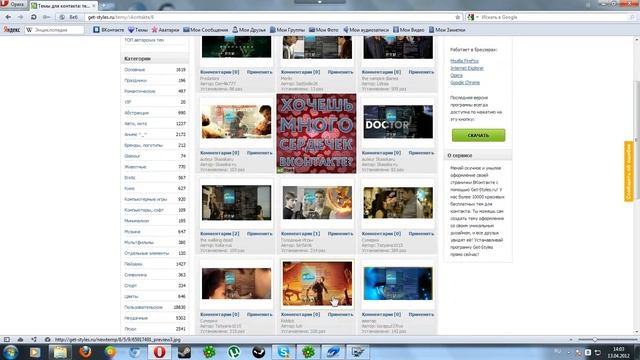Open the Животные category
Screen dimensions: 640x360
click(135, 167)
